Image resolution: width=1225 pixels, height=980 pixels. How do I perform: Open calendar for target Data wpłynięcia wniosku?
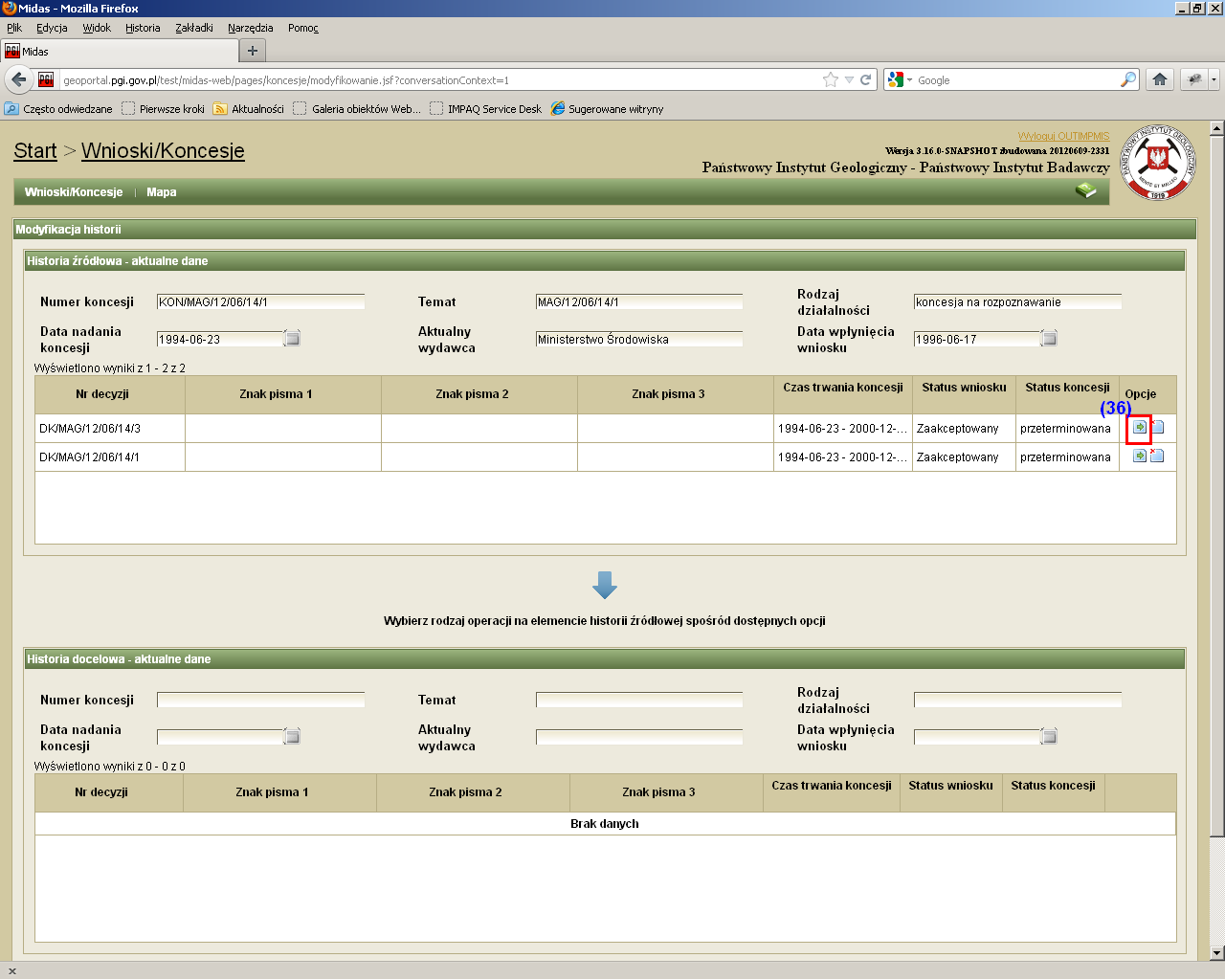click(x=1049, y=736)
